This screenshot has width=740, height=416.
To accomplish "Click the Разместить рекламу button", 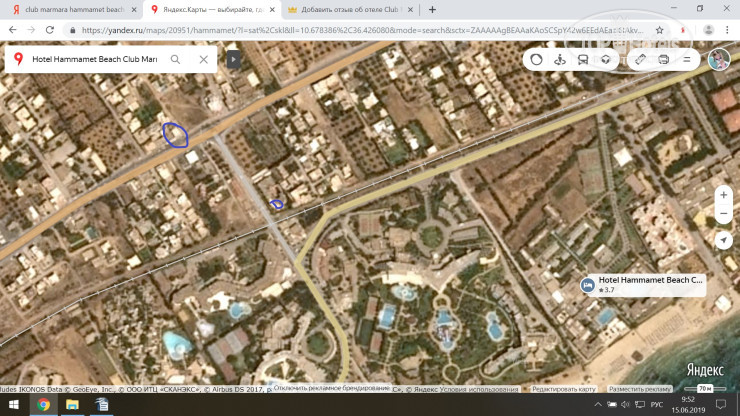I will pyautogui.click(x=640, y=388).
